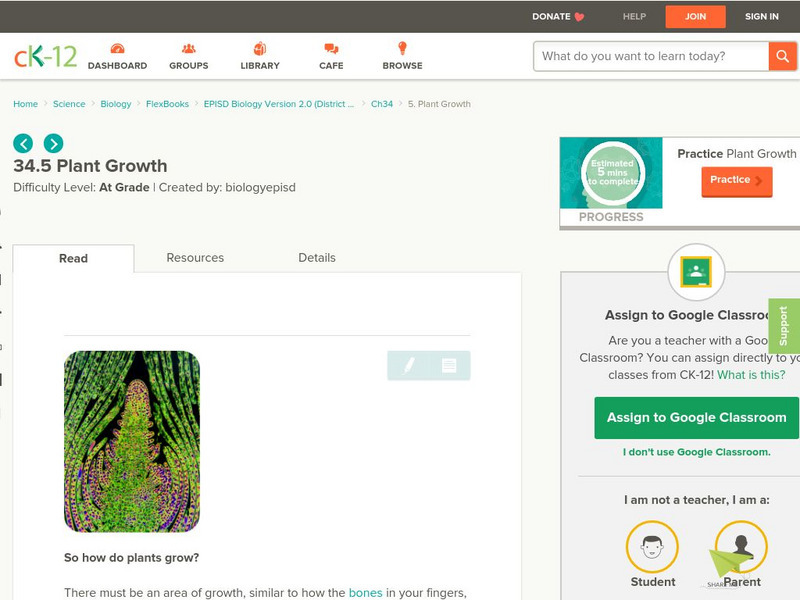This screenshot has width=800, height=600.
Task: Open the Cafe chat bubbles icon
Action: 331,48
